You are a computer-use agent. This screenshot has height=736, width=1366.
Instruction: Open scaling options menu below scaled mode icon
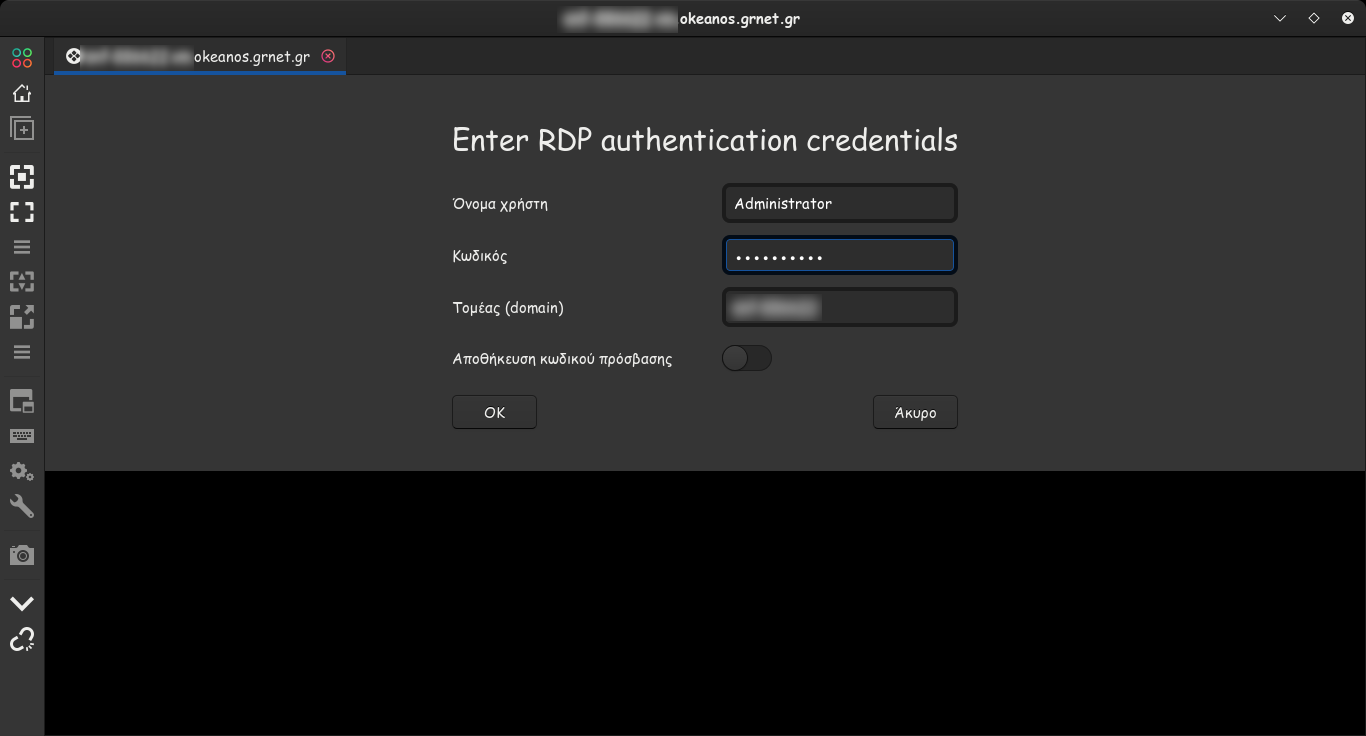click(x=22, y=352)
